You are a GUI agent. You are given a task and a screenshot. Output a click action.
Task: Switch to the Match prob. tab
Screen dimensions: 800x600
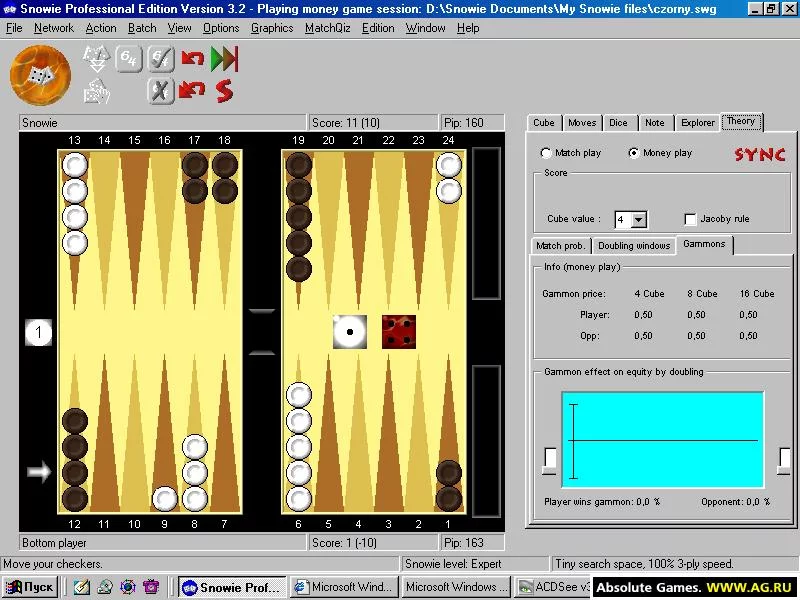click(x=560, y=245)
